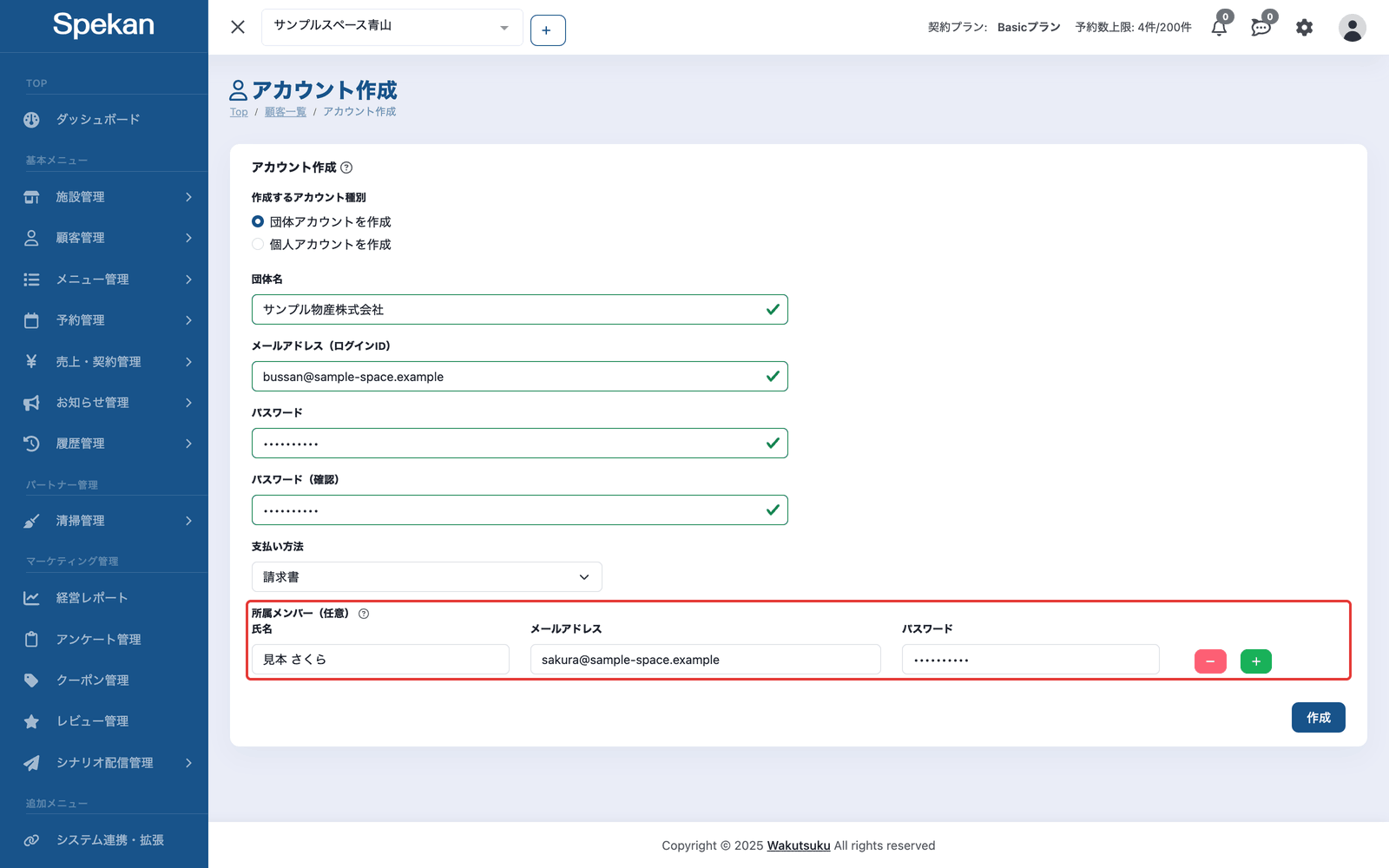Click 作成 submit button
Viewport: 1389px width, 868px height.
pyautogui.click(x=1318, y=718)
